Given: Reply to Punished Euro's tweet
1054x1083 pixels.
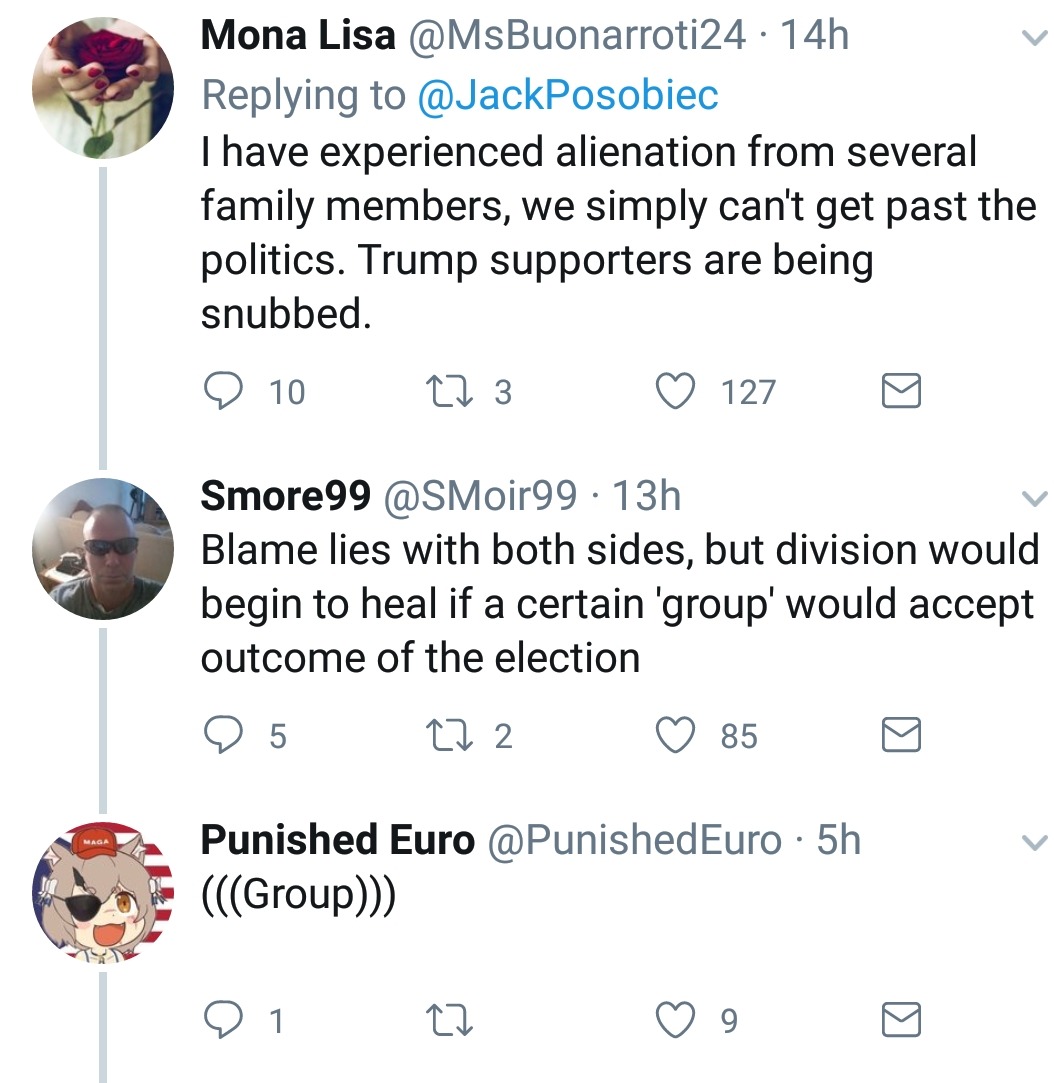Looking at the screenshot, I should click(x=220, y=1020).
